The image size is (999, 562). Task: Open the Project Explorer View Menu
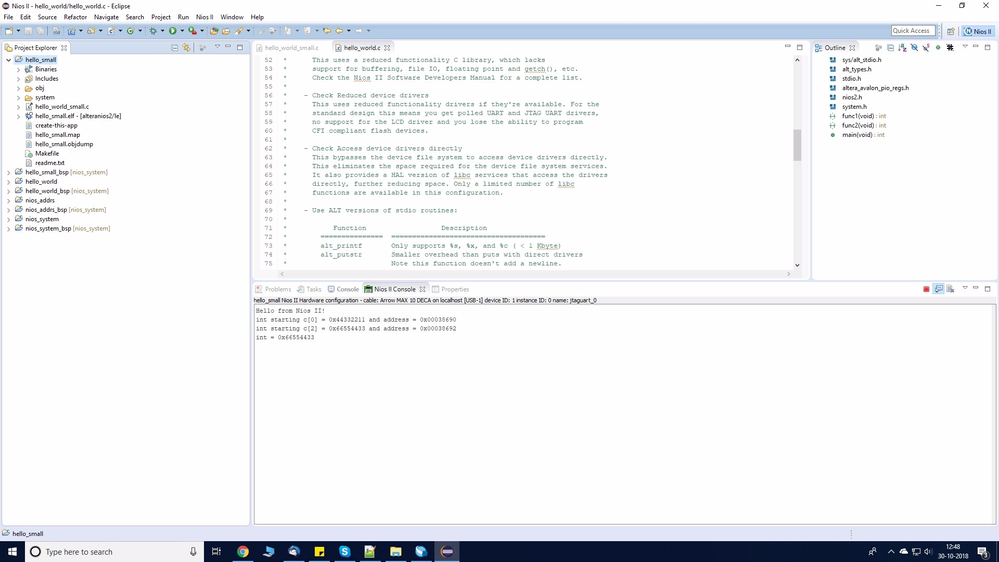tap(217, 47)
